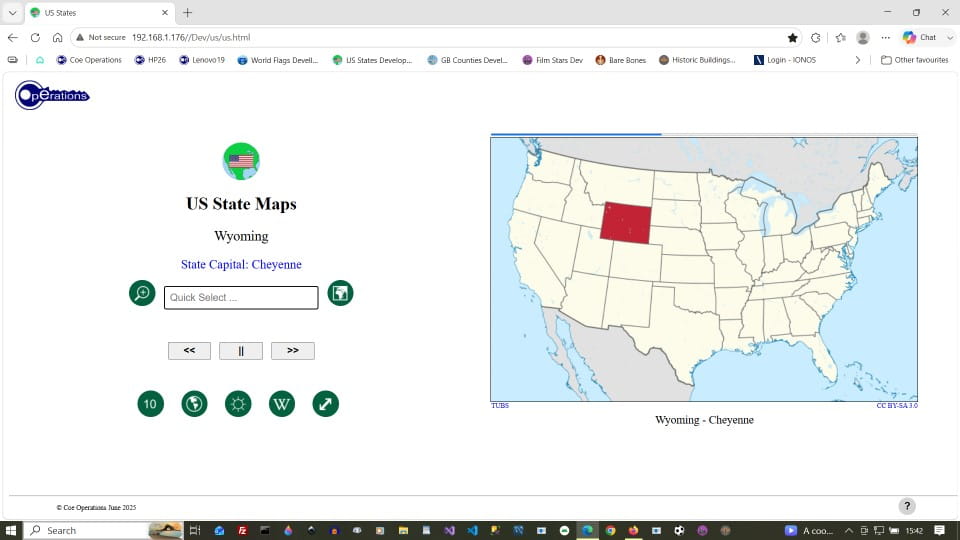Open the Historic Buildings bookmark
The height and width of the screenshot is (540, 960).
tap(697, 60)
